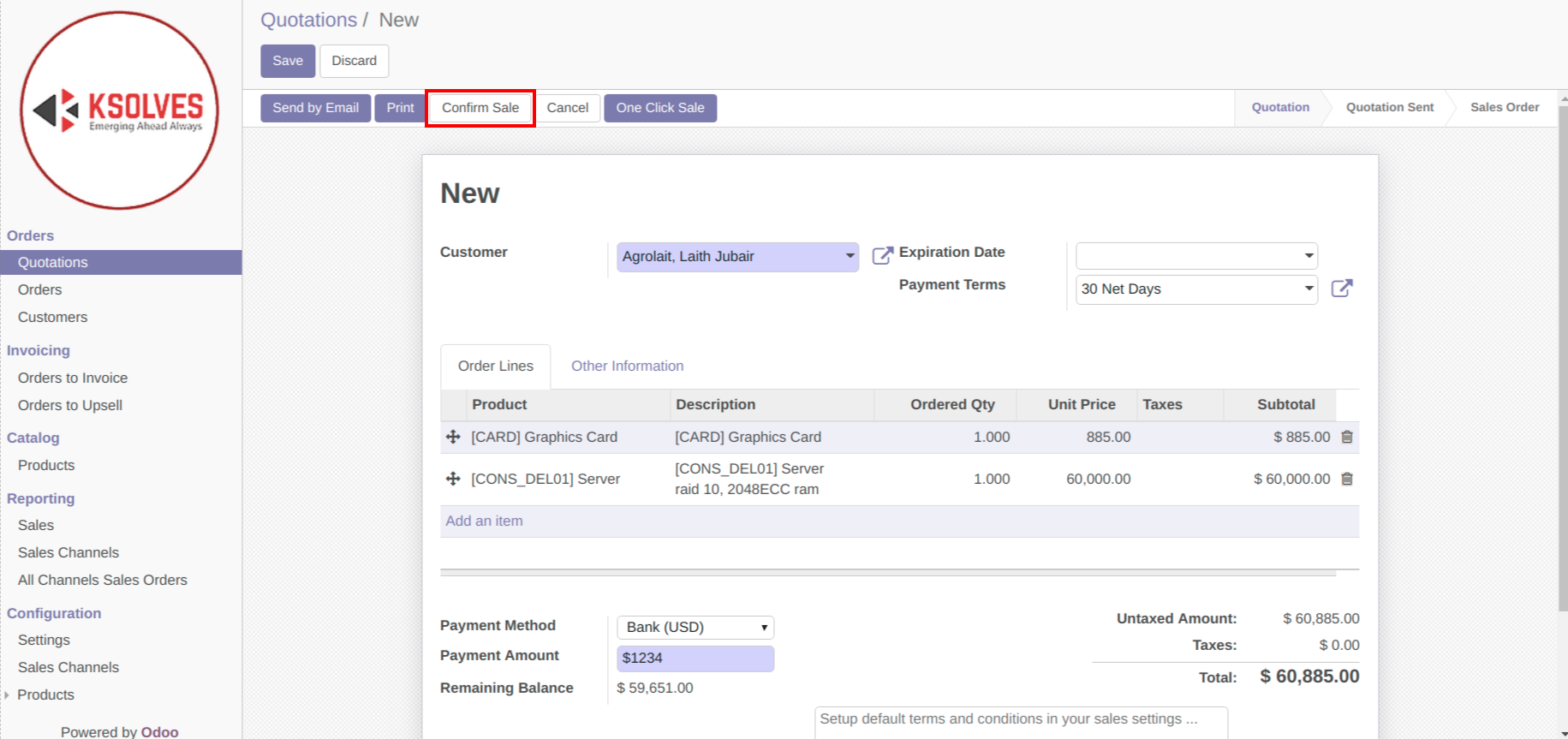Image resolution: width=1568 pixels, height=739 pixels.
Task: Open Orders to Invoice menu
Action: [x=73, y=378]
